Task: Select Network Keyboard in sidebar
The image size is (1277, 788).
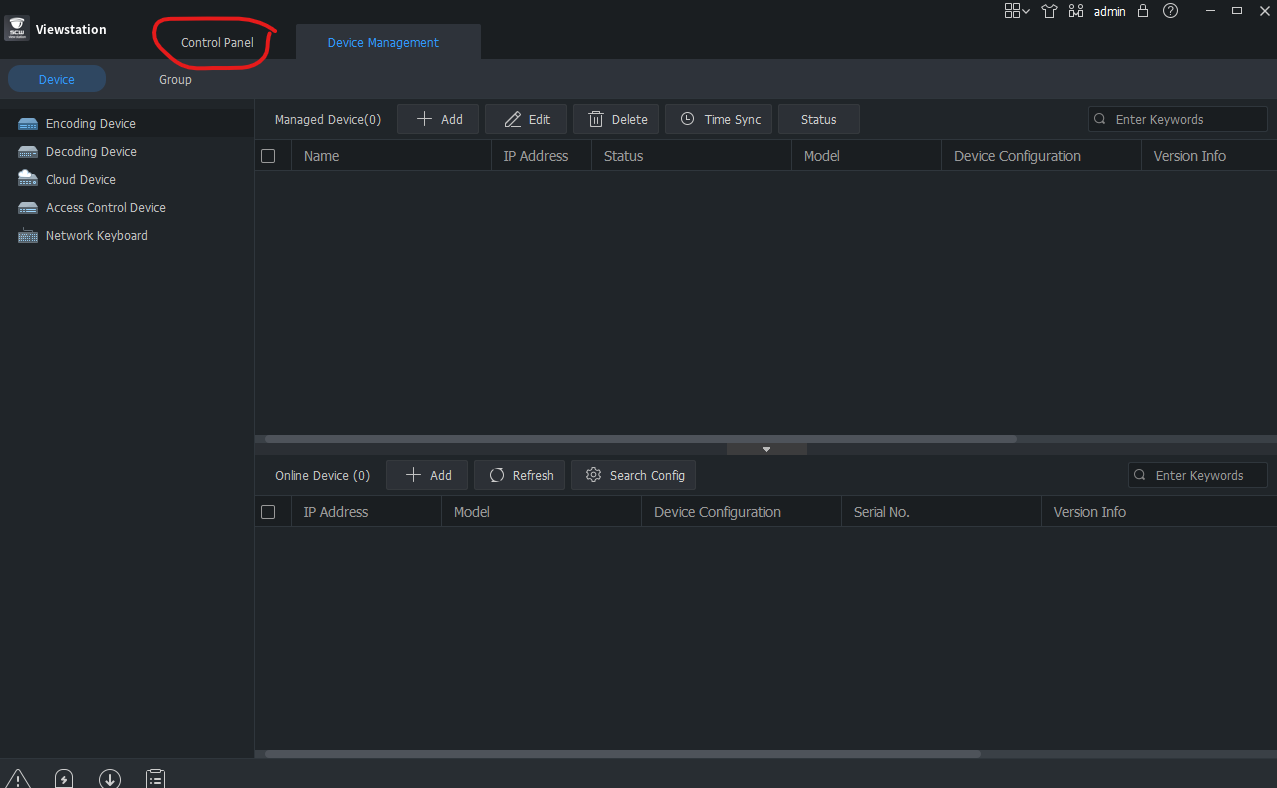Action: 127,236
